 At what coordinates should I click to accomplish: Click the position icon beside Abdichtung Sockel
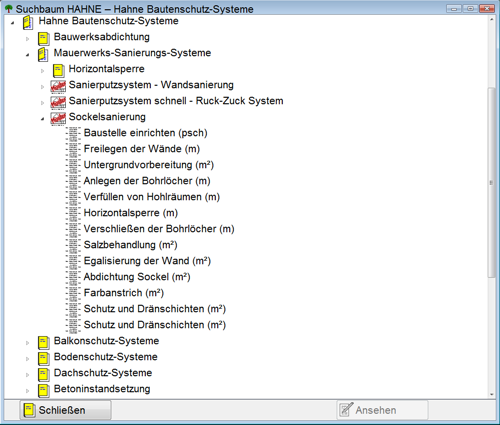point(73,277)
